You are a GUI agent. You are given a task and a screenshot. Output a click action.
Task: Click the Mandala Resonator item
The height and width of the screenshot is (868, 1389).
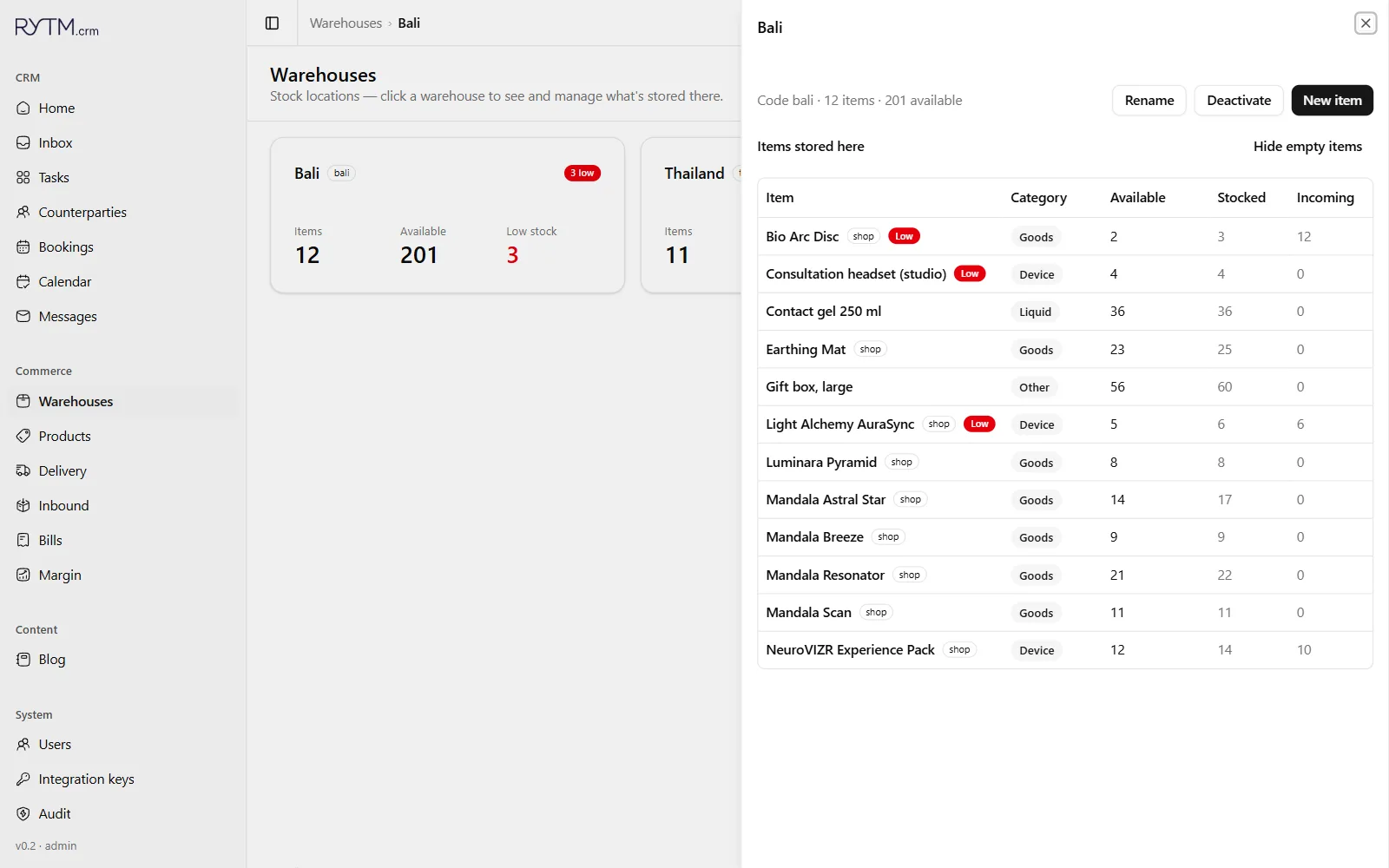coord(825,575)
